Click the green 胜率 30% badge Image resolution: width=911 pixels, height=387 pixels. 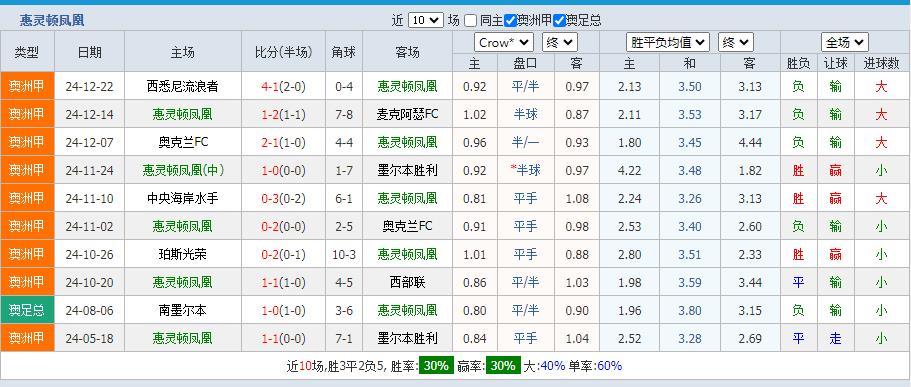pos(436,366)
